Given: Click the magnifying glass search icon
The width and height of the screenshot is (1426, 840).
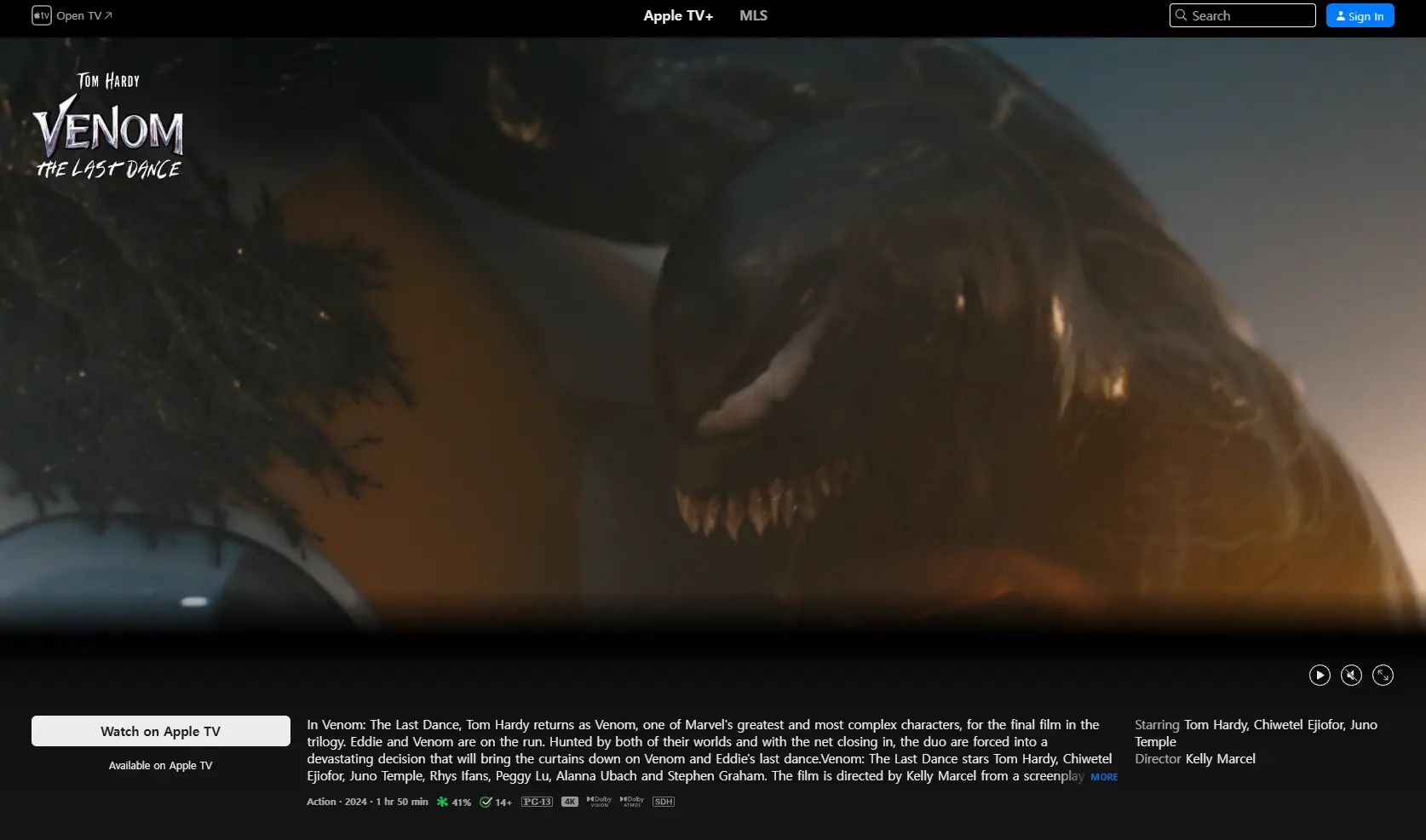Looking at the screenshot, I should point(1182,15).
